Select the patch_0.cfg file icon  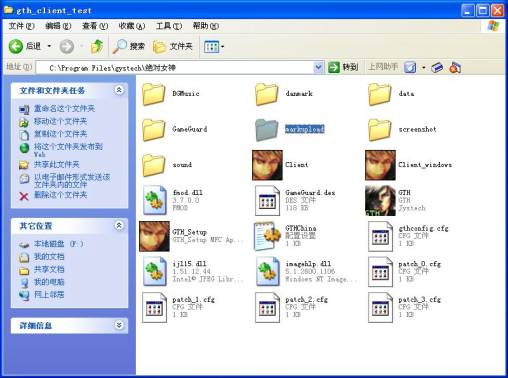[x=380, y=272]
